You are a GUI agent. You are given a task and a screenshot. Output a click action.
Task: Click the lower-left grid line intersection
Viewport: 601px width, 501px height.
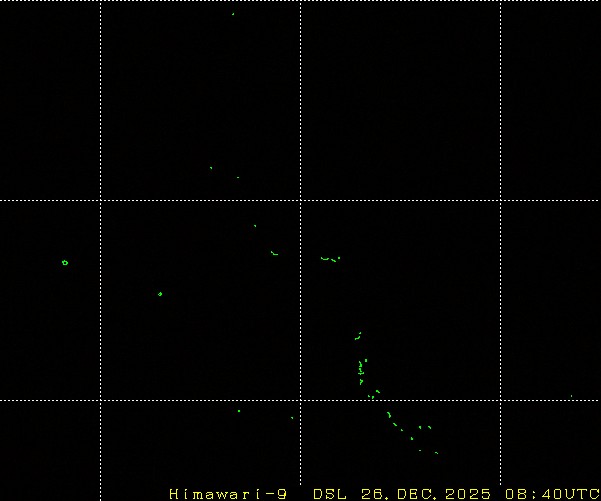[x=100, y=400]
